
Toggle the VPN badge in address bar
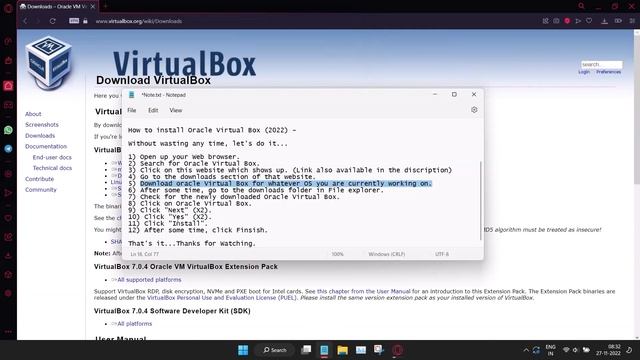point(74,21)
